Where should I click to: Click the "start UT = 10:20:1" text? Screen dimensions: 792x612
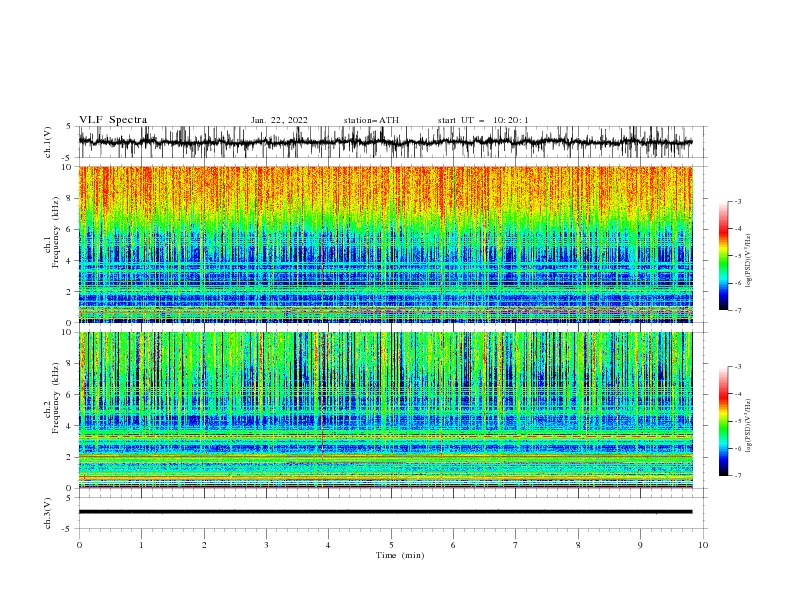tap(483, 120)
